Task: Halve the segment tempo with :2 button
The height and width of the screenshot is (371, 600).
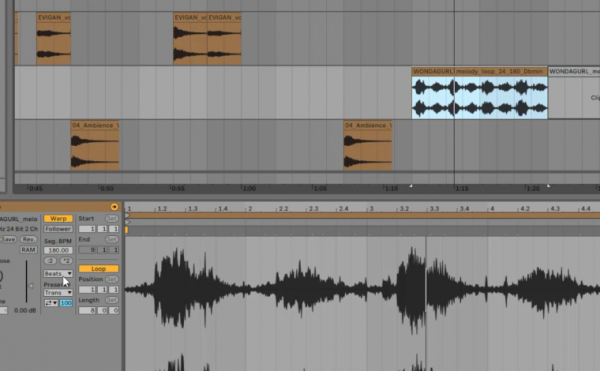Action: [50, 261]
